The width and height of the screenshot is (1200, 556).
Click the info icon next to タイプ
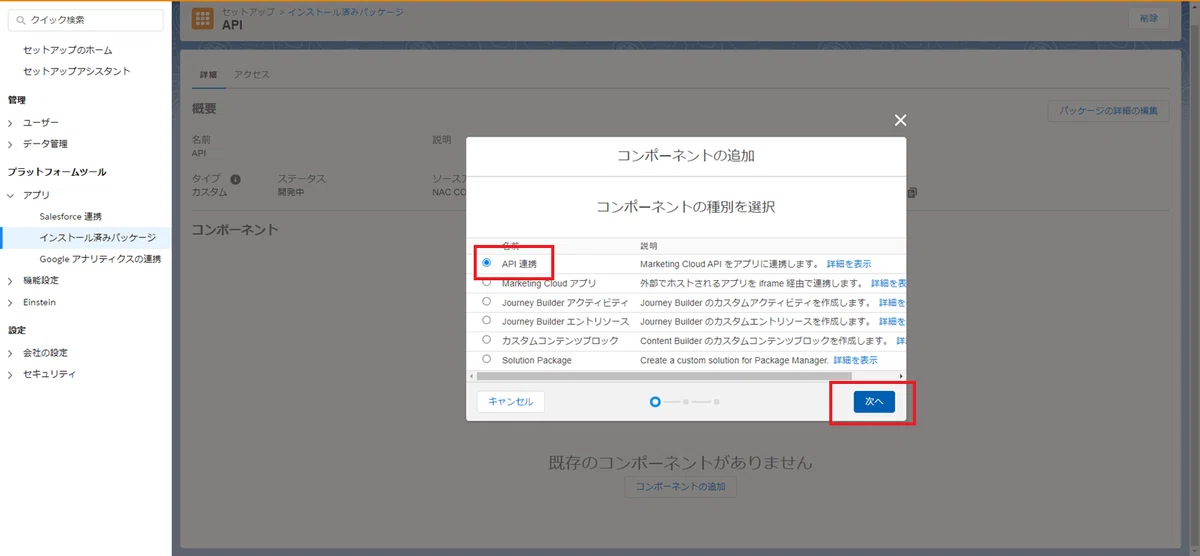pos(236,179)
